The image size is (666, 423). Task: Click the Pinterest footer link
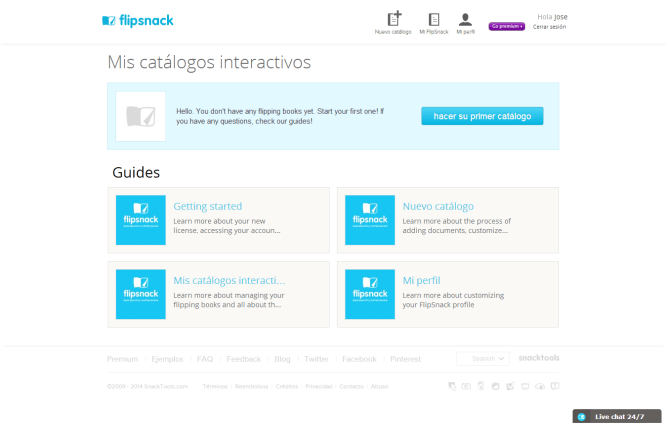(x=405, y=358)
